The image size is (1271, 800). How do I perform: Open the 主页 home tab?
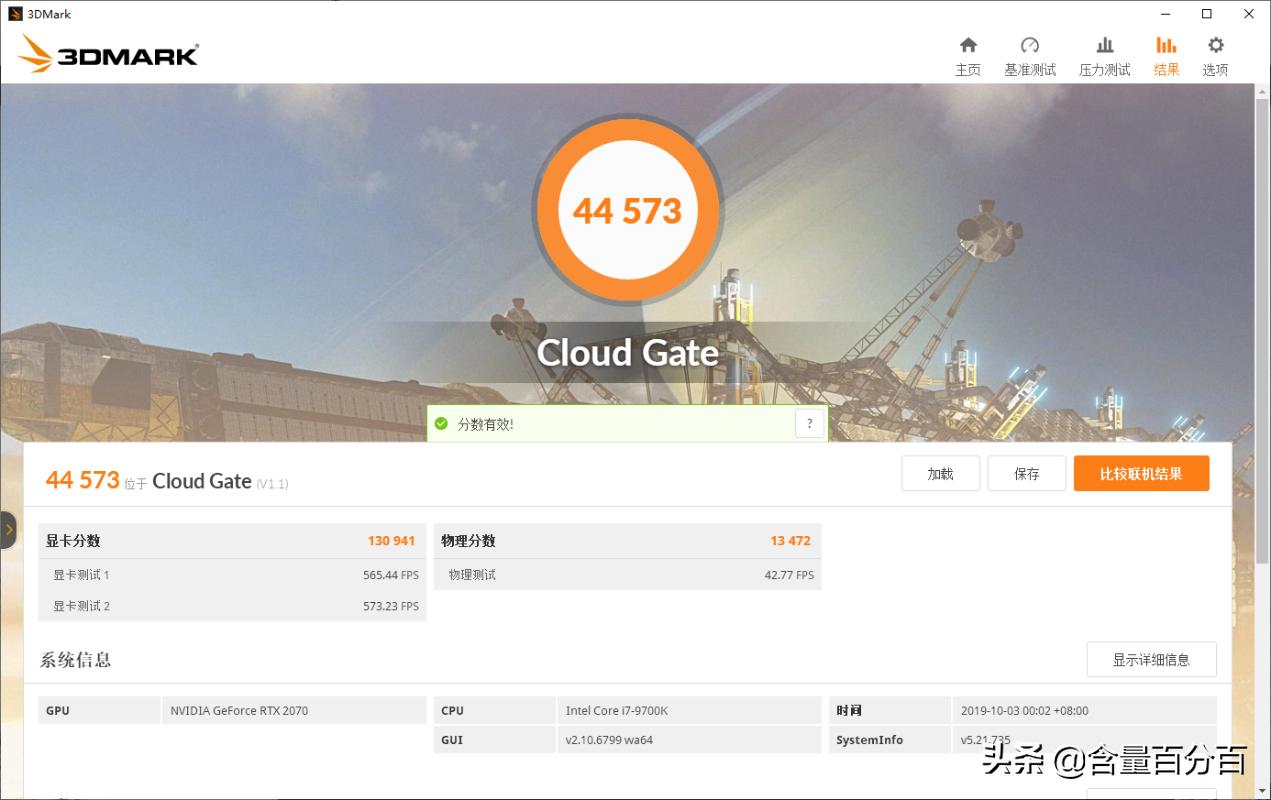pyautogui.click(x=968, y=57)
